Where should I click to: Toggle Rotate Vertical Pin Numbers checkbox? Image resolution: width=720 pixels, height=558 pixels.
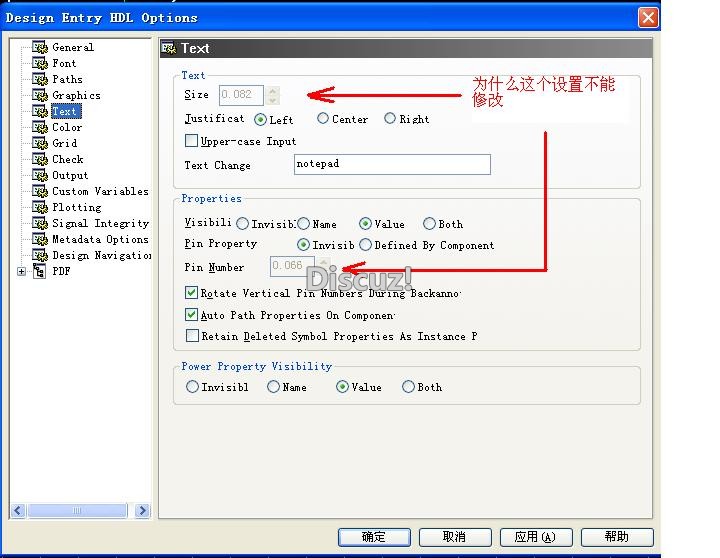pyautogui.click(x=191, y=293)
